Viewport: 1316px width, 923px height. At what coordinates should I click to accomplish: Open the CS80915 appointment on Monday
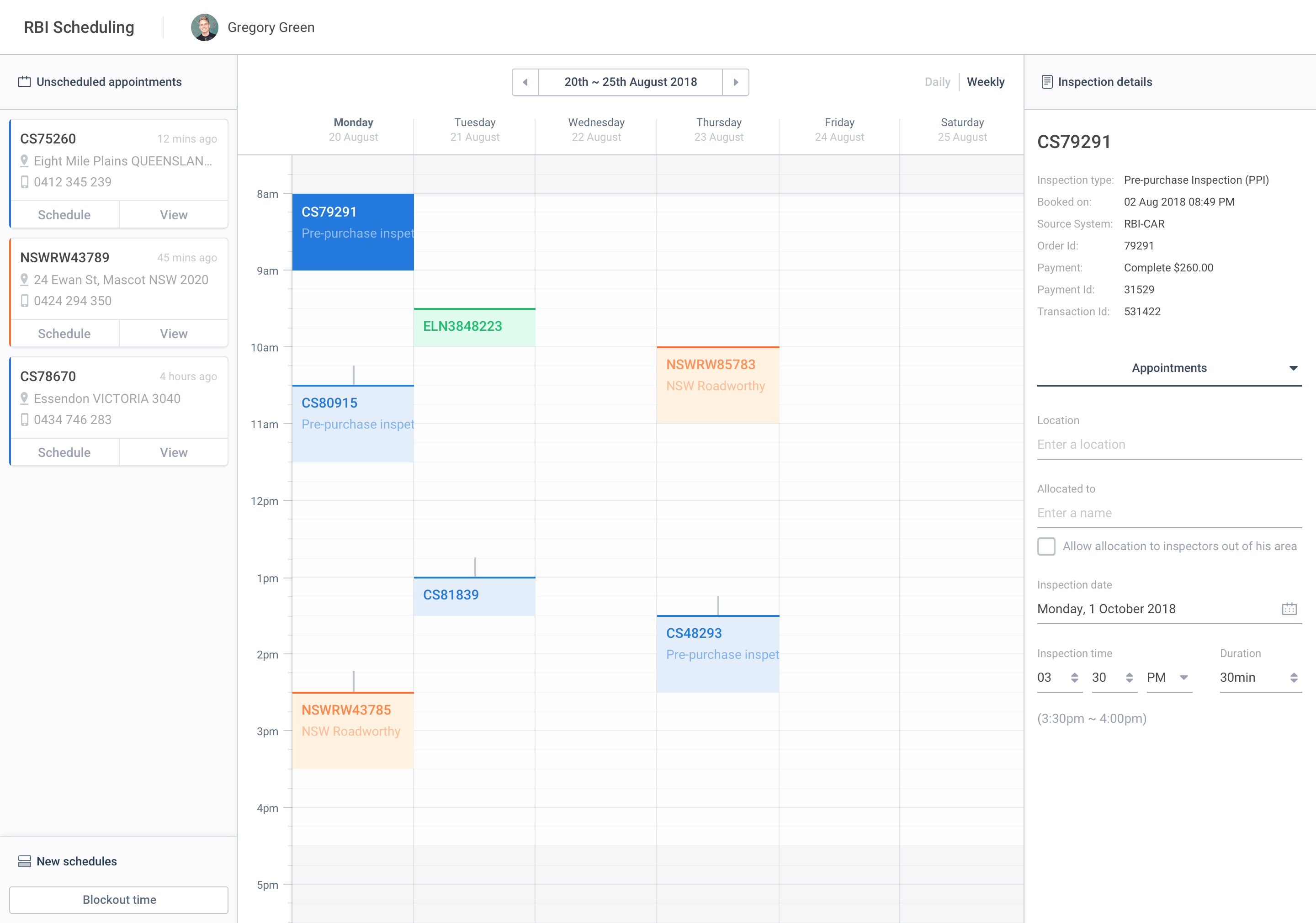[x=352, y=424]
